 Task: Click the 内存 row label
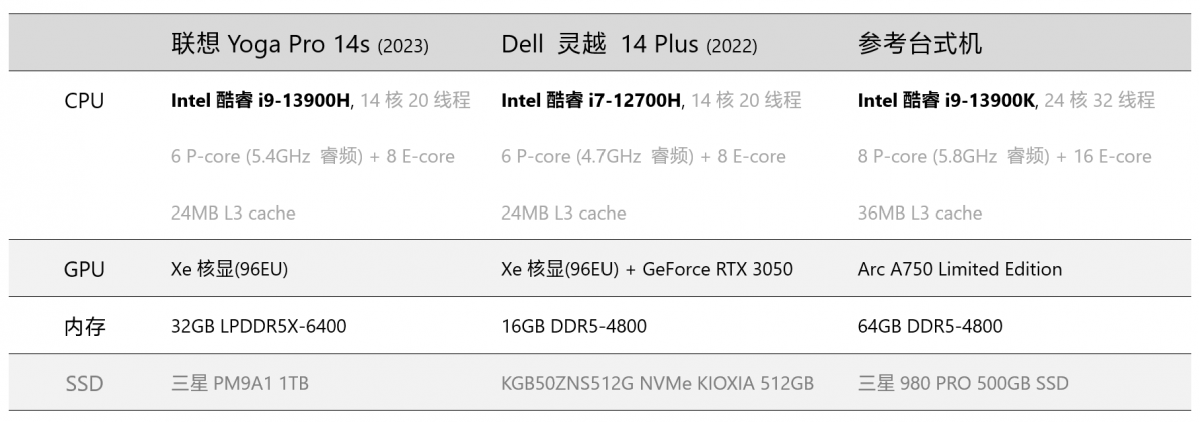pos(84,326)
